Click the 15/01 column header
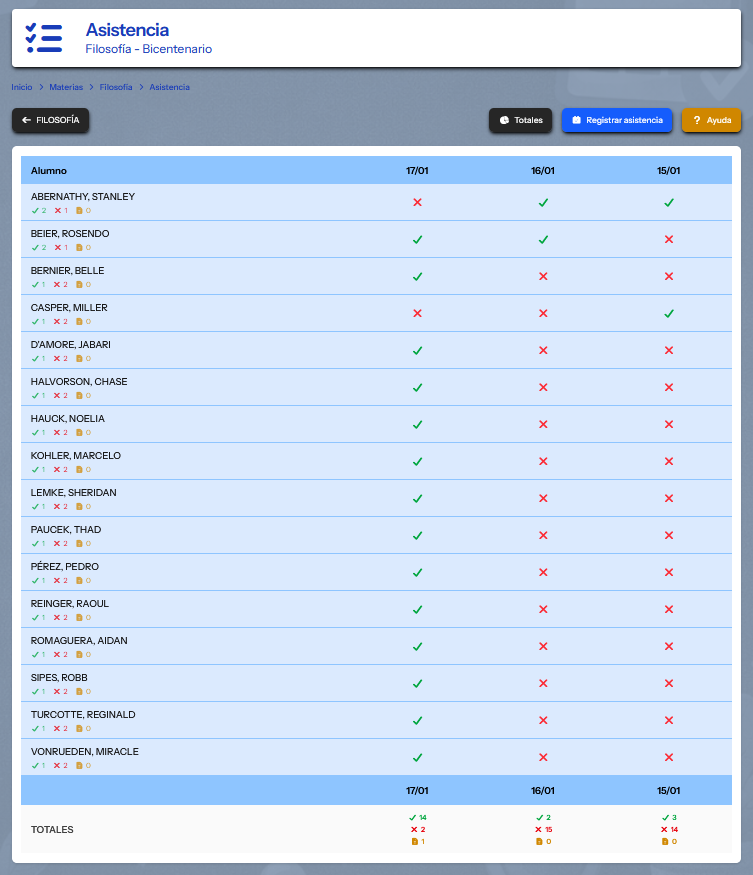The height and width of the screenshot is (875, 753). pyautogui.click(x=669, y=171)
